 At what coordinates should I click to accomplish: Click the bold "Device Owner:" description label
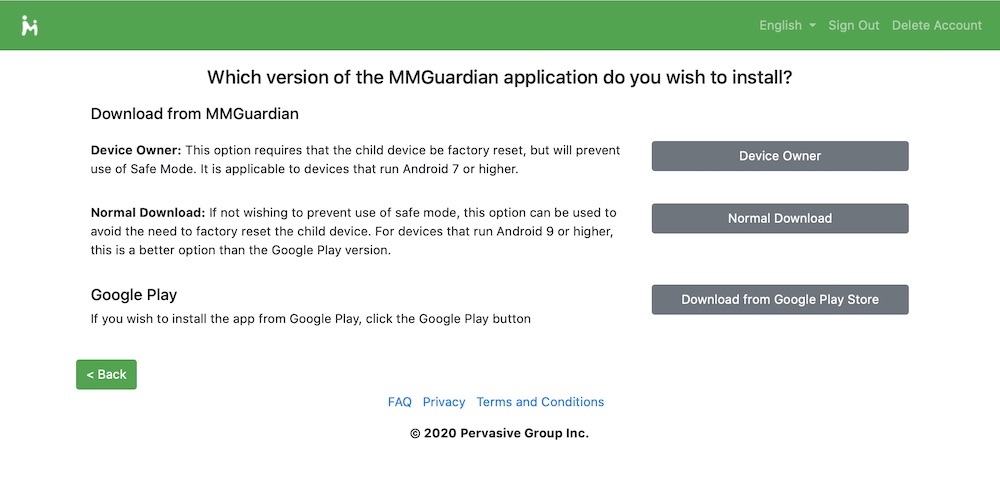pos(136,150)
